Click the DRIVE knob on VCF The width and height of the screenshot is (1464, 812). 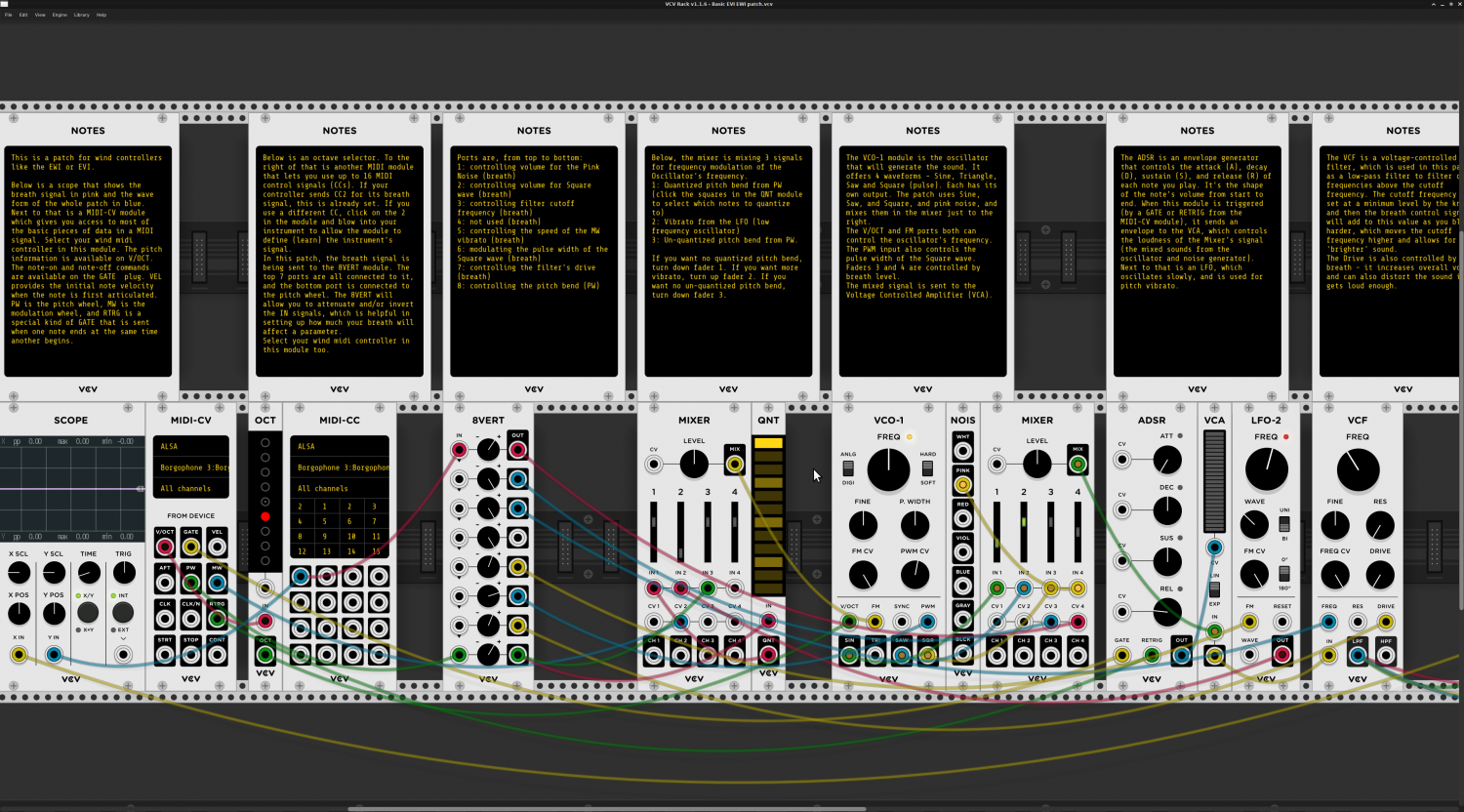pyautogui.click(x=1380, y=576)
